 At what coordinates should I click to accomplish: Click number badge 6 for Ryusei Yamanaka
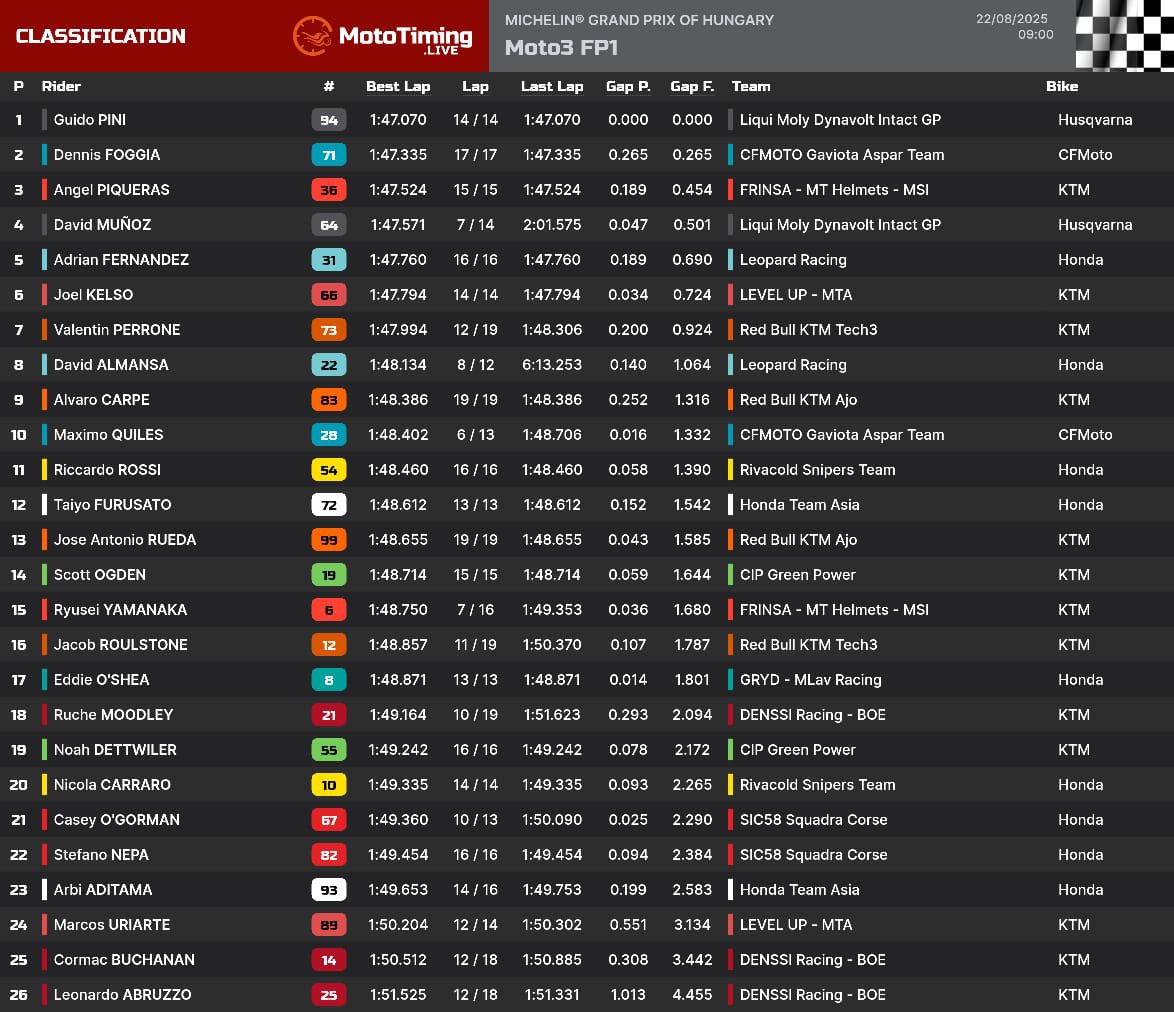[x=329, y=610]
